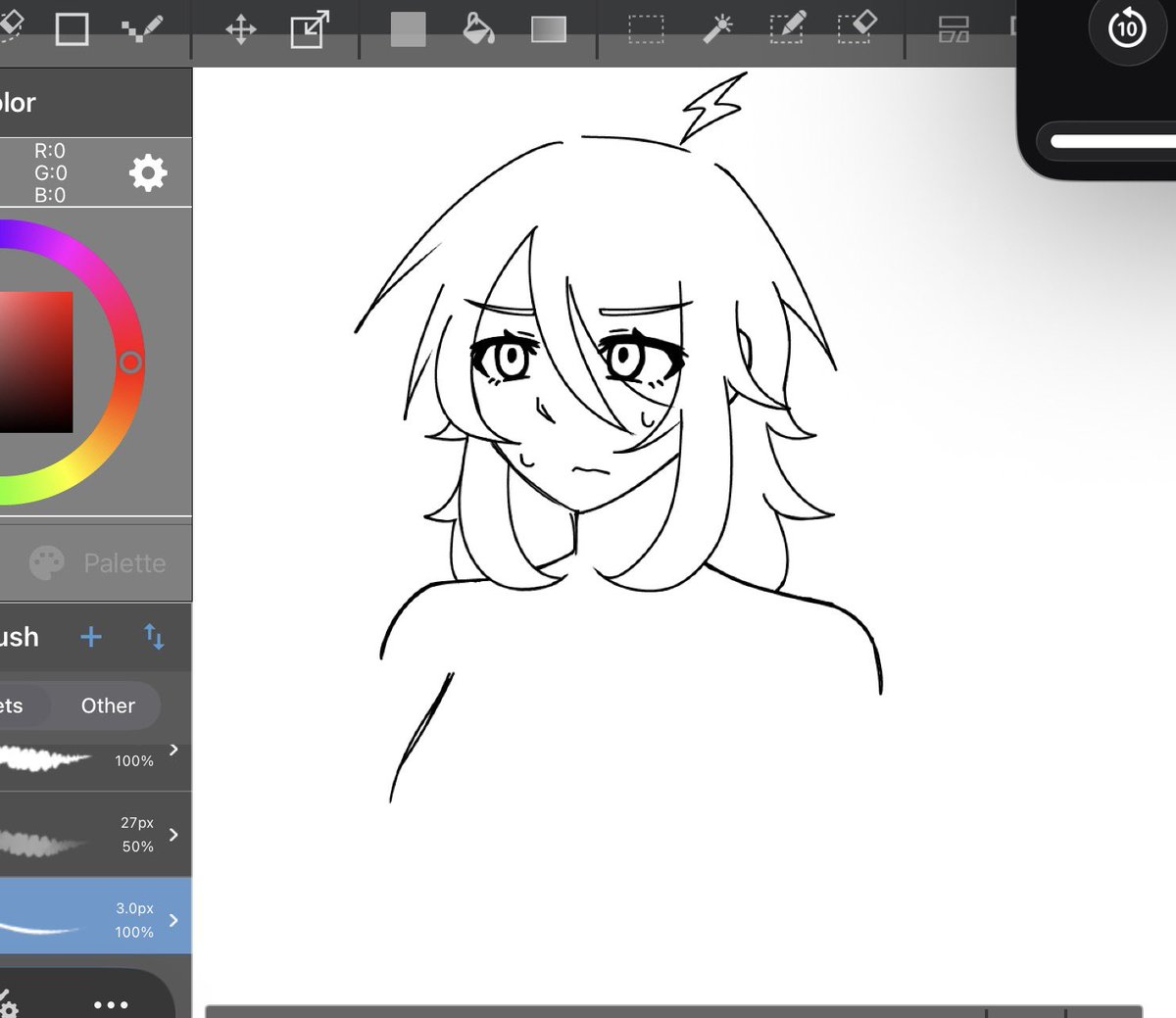
Task: Select the Move tool
Action: coord(241,29)
